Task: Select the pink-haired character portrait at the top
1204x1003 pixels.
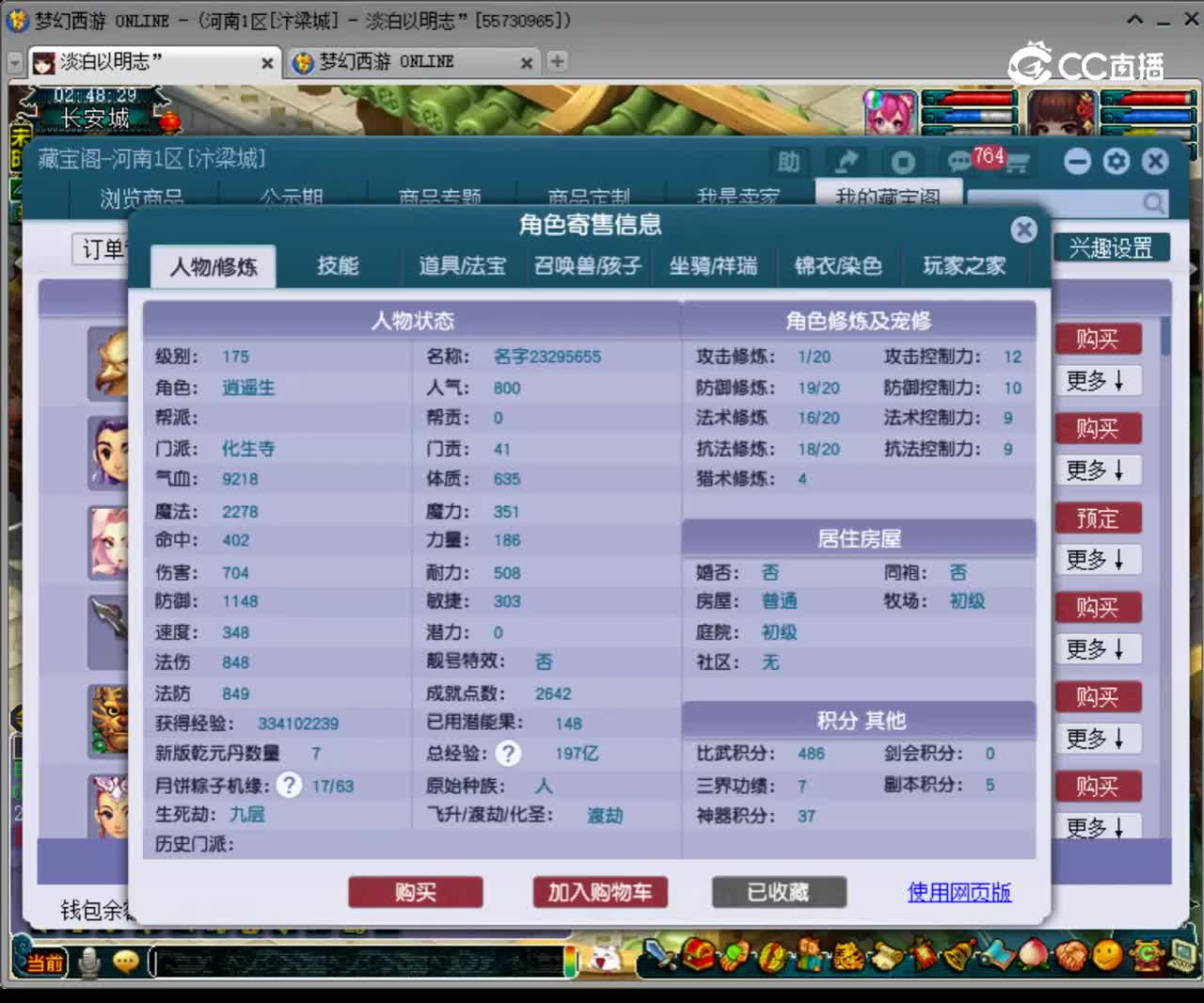Action: point(889,113)
